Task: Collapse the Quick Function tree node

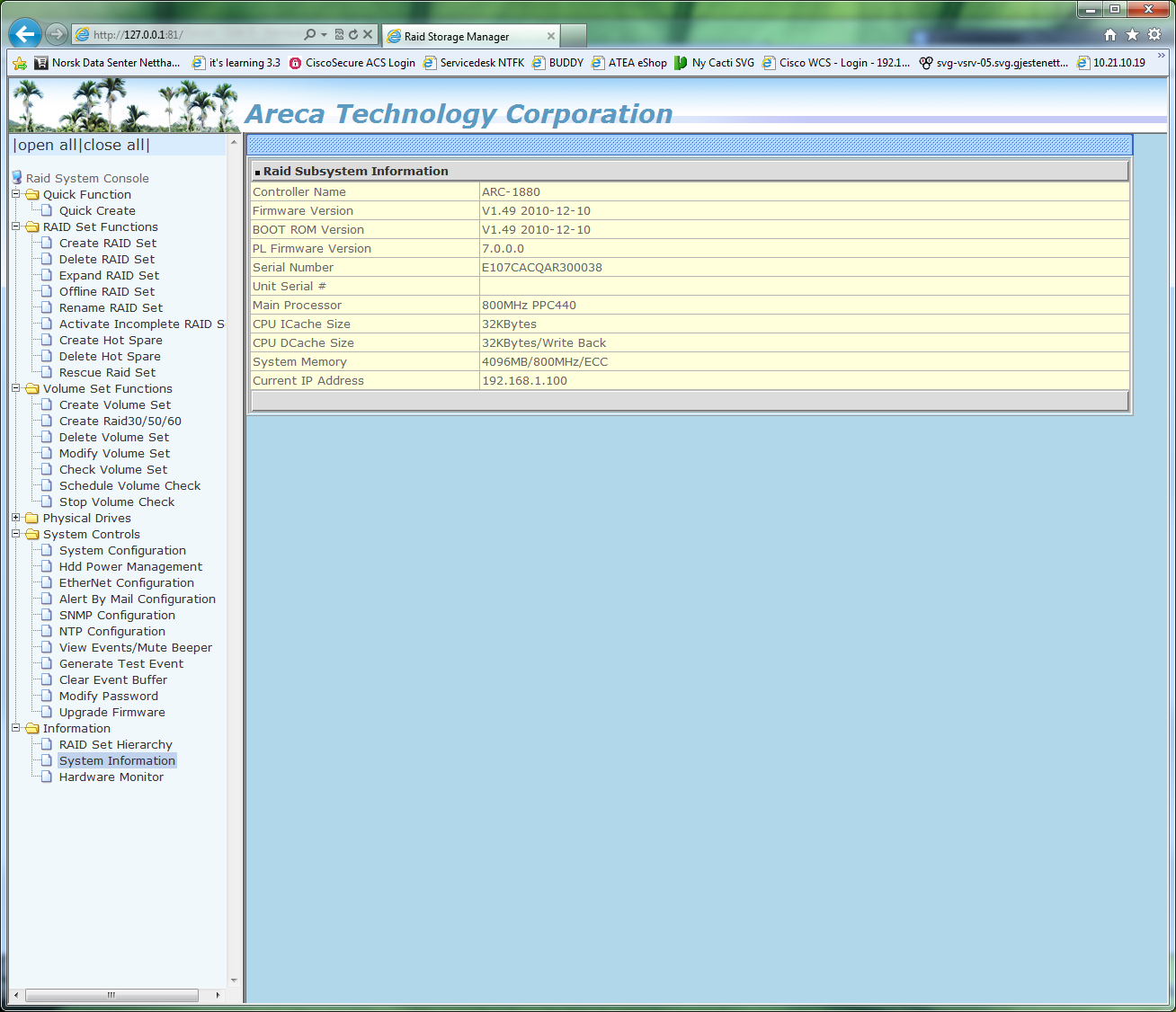Action: [x=15, y=194]
